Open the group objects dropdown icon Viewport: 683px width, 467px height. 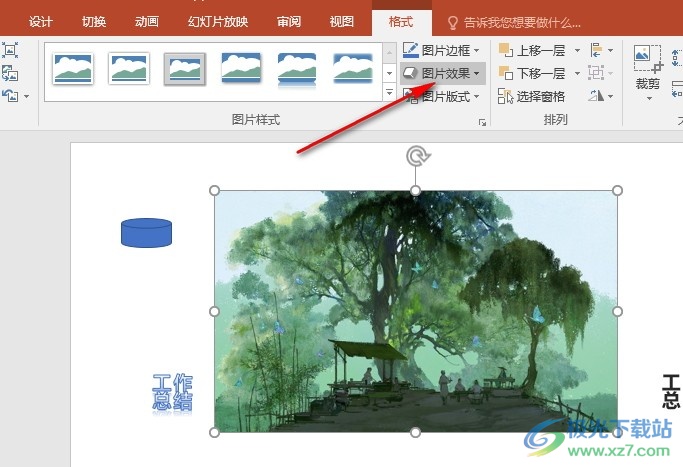(x=602, y=73)
